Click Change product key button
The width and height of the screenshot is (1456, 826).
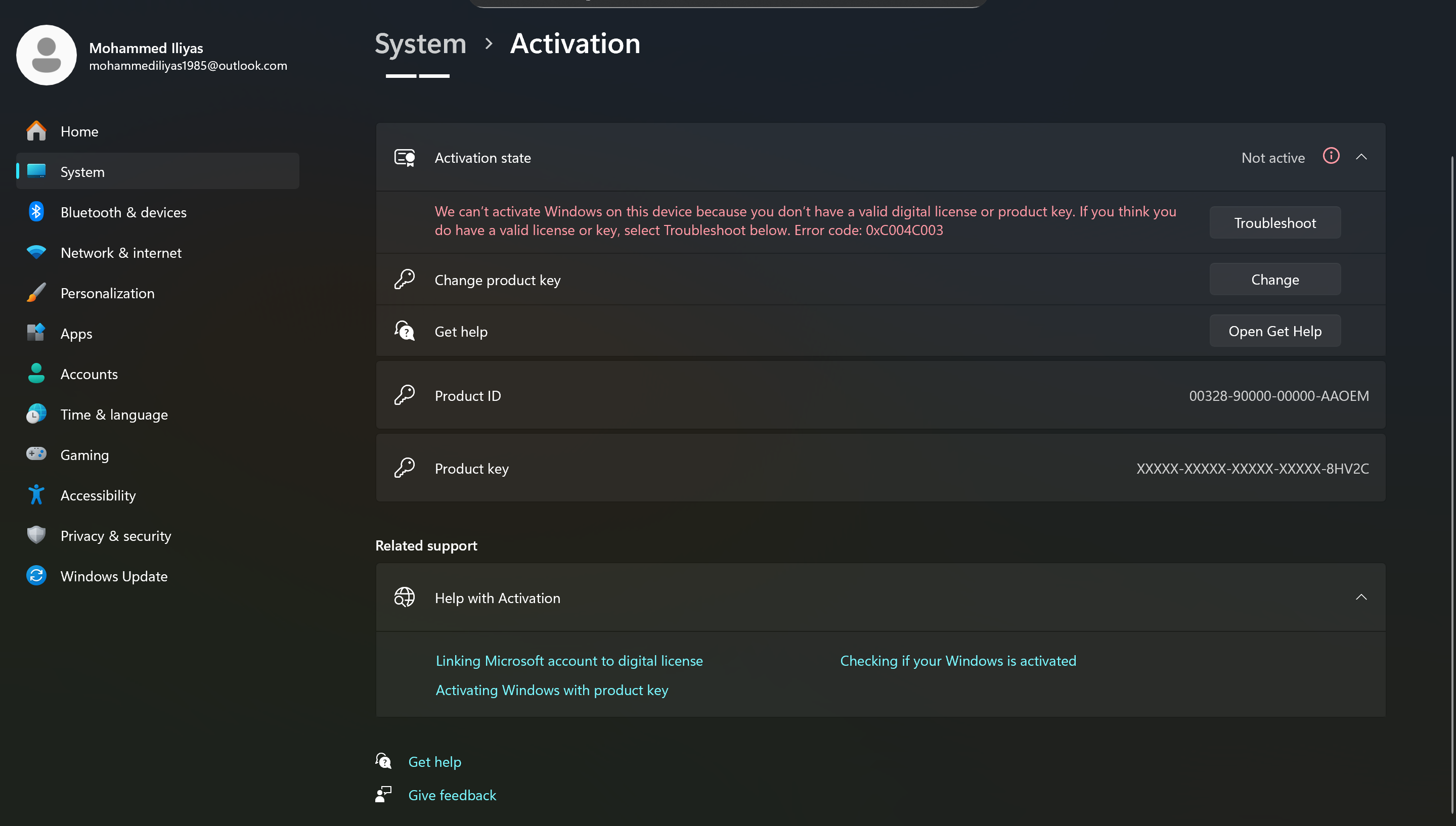[x=1274, y=279]
